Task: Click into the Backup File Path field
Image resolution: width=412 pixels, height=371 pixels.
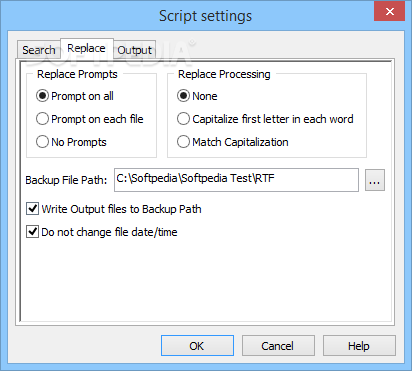Action: [x=236, y=180]
